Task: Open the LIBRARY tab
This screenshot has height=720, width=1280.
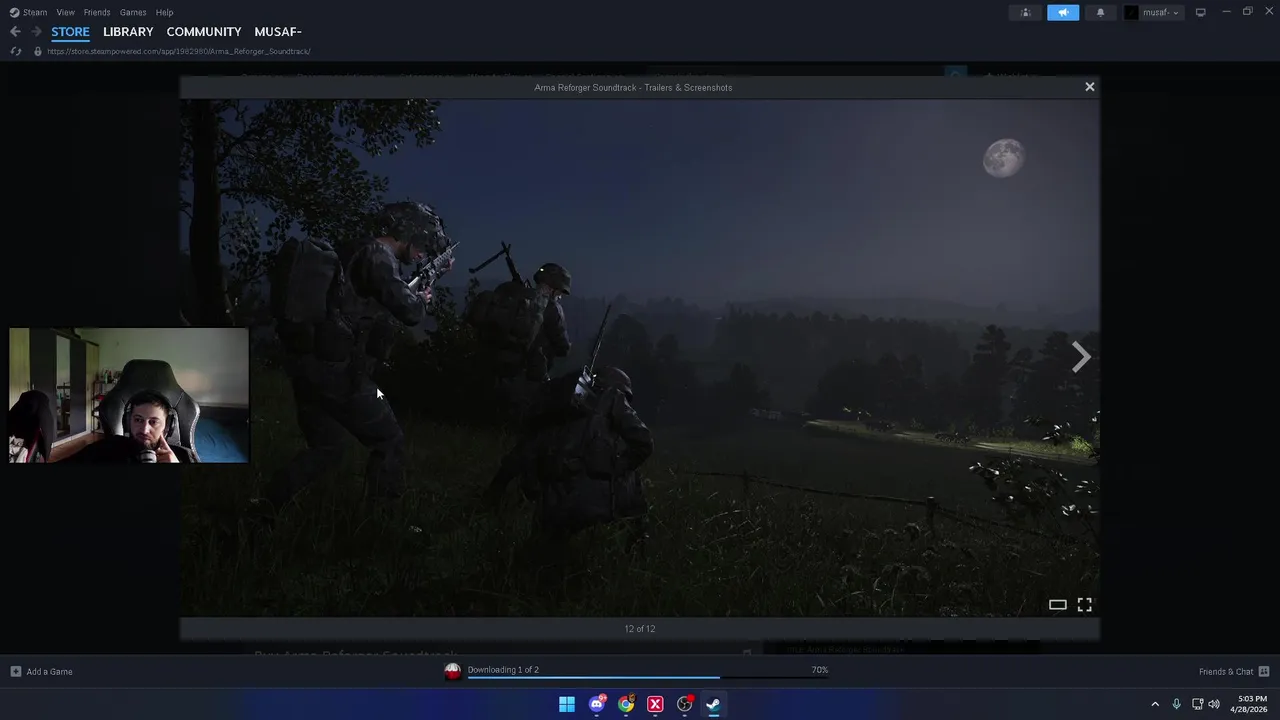Action: pyautogui.click(x=128, y=32)
